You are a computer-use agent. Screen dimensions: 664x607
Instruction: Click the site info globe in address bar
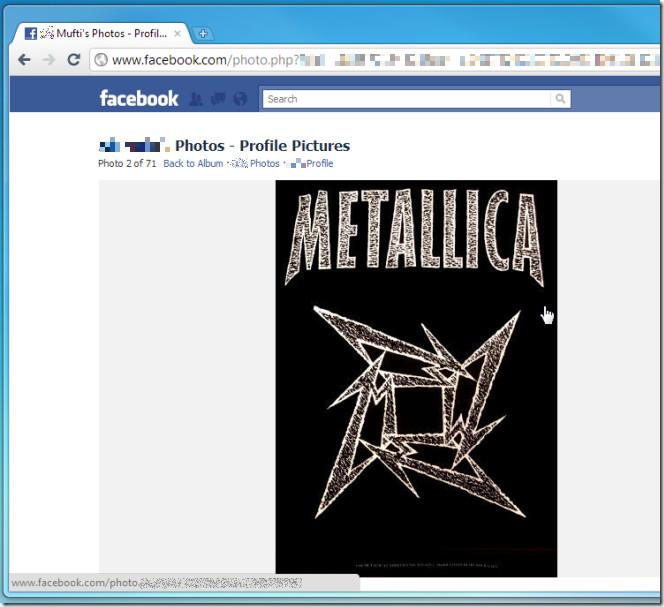point(100,60)
